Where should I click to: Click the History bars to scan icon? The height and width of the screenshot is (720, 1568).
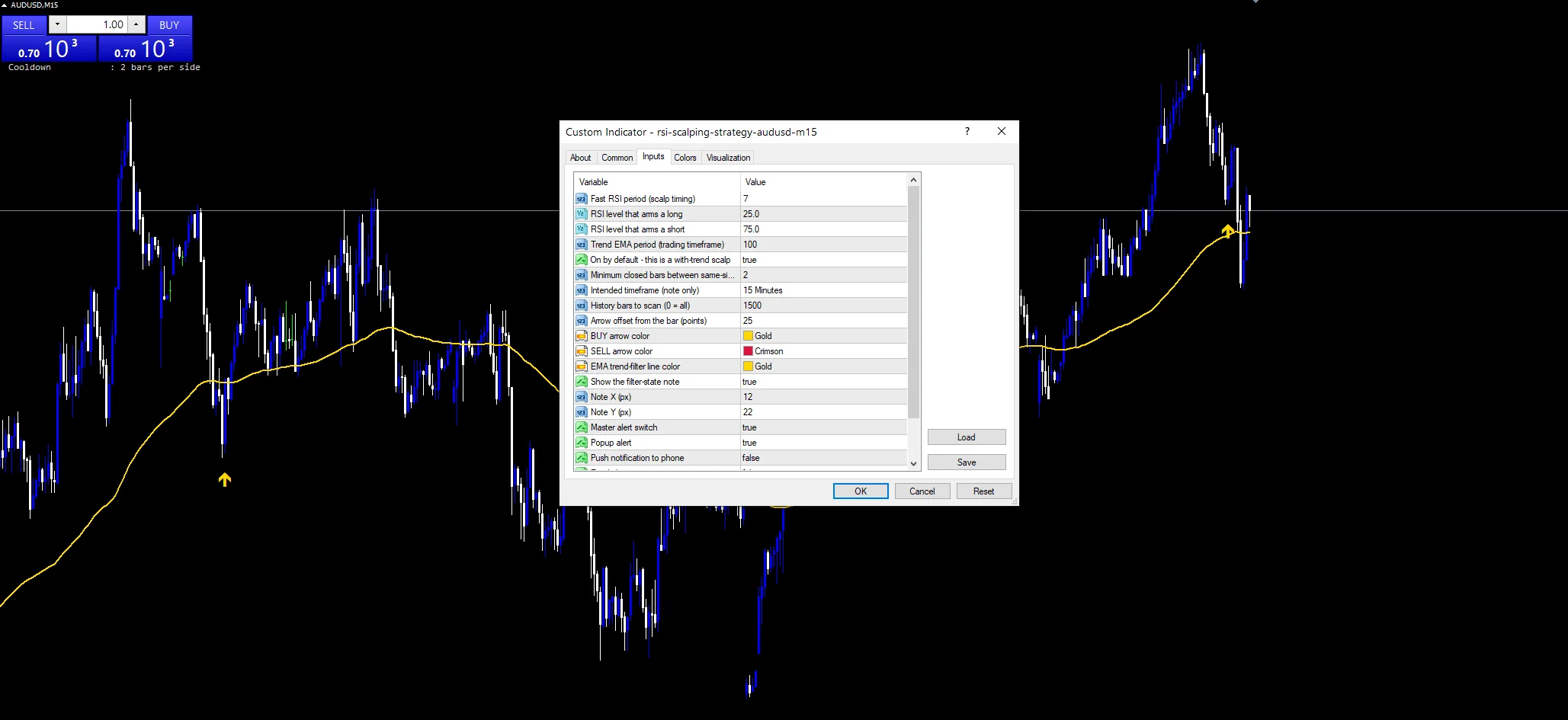581,306
